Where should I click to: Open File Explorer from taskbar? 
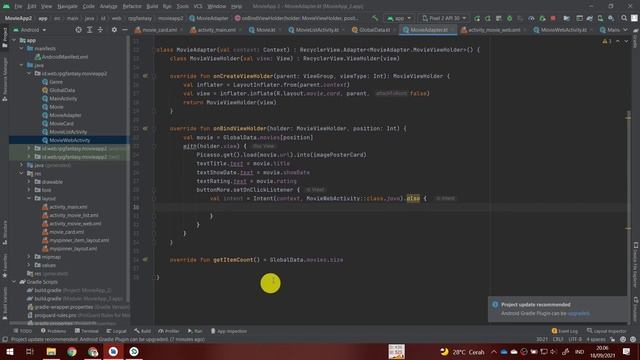(51, 351)
